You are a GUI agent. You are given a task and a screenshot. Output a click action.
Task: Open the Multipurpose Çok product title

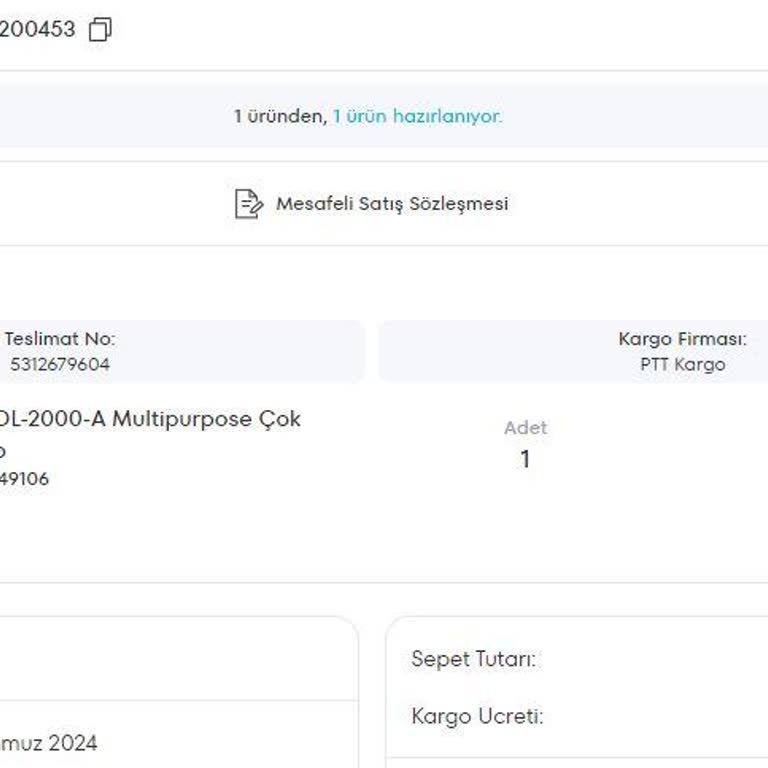coord(150,419)
